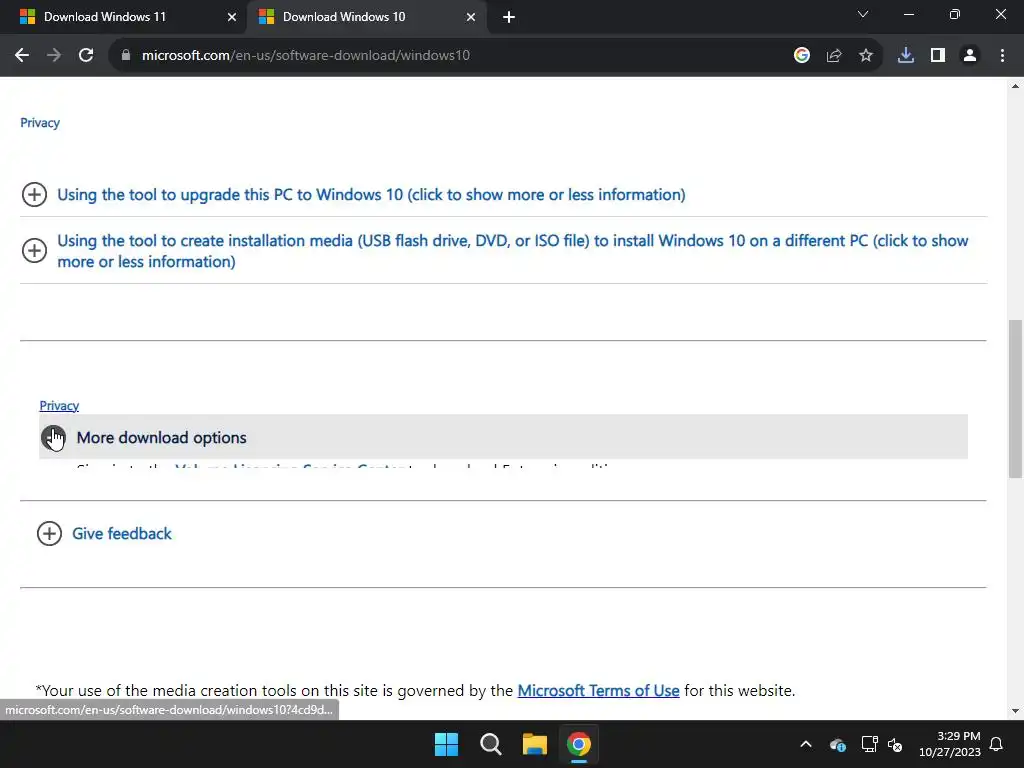Open Chrome downloads icon
This screenshot has width=1024, height=768.
(905, 56)
